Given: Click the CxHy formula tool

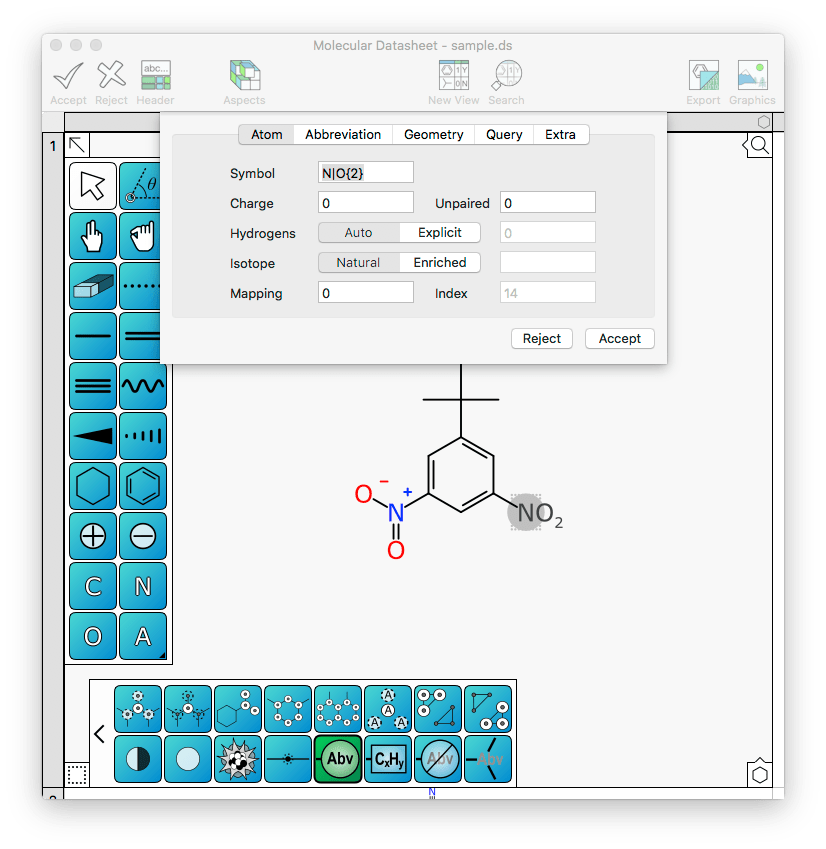Looking at the screenshot, I should (x=388, y=759).
